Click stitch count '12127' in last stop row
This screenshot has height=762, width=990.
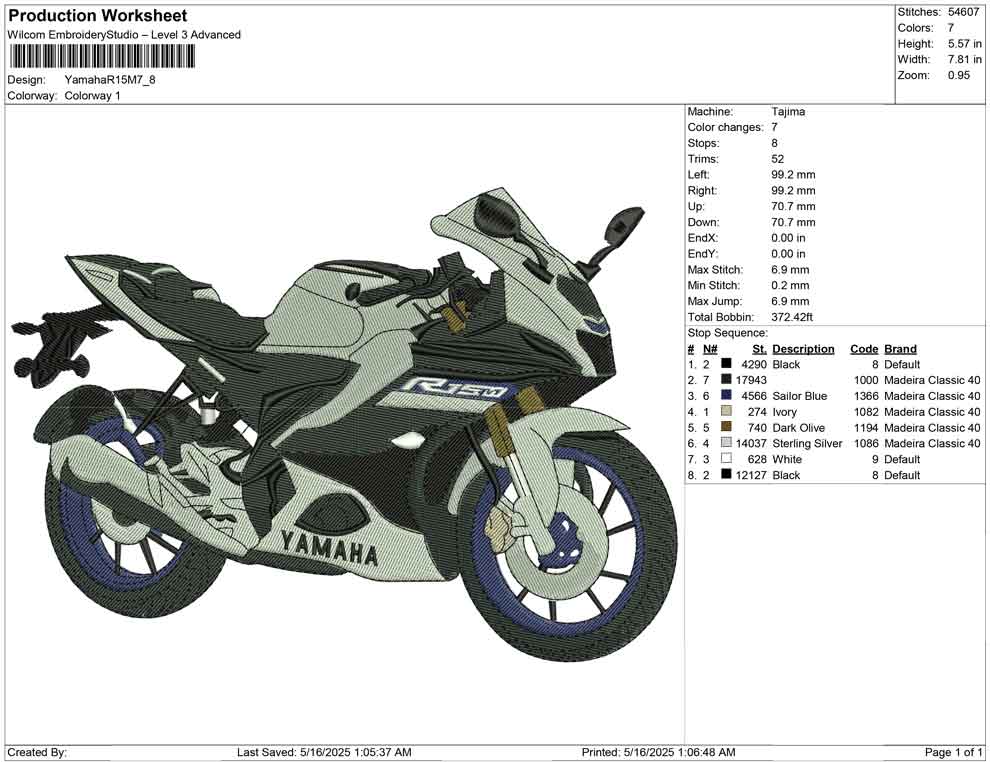(751, 475)
